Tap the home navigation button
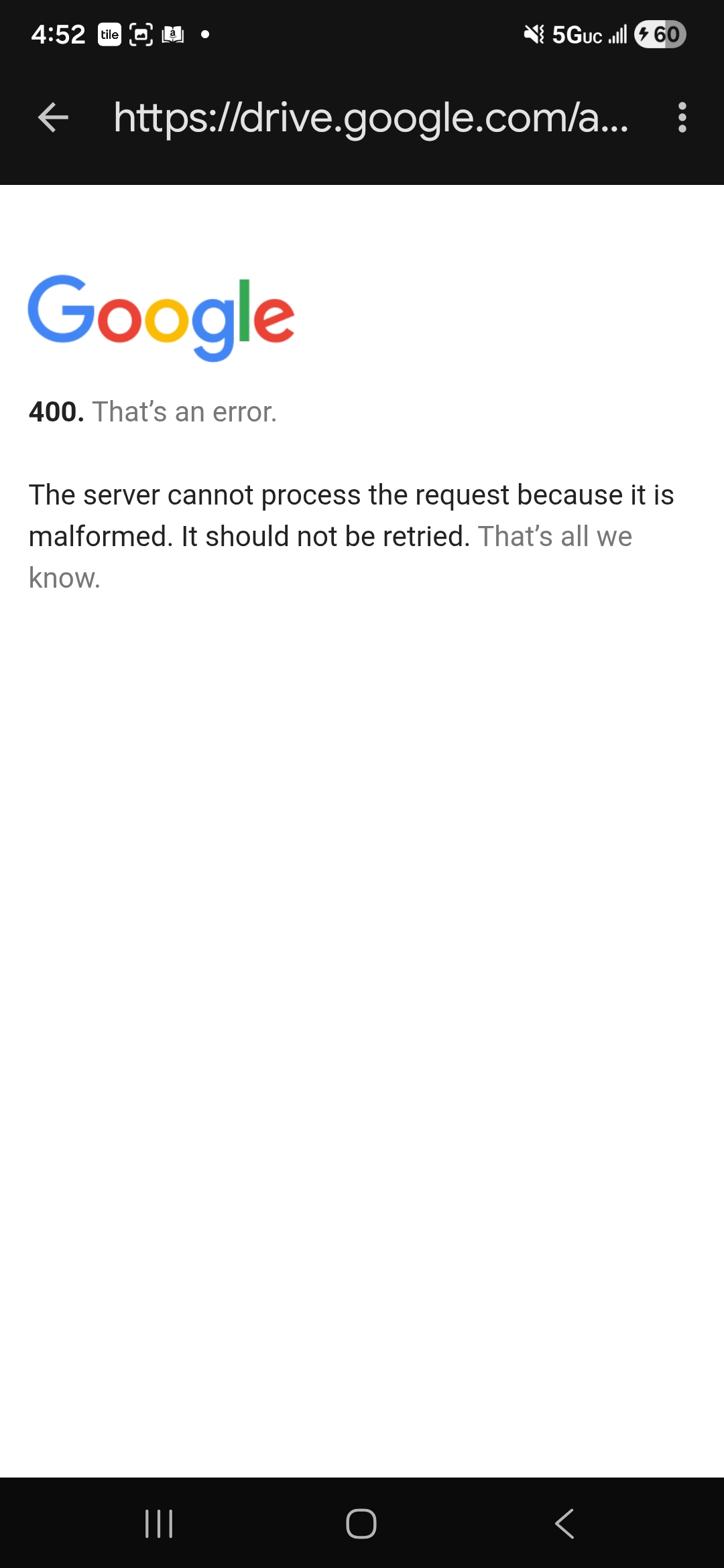Image resolution: width=724 pixels, height=1568 pixels. (361, 1524)
